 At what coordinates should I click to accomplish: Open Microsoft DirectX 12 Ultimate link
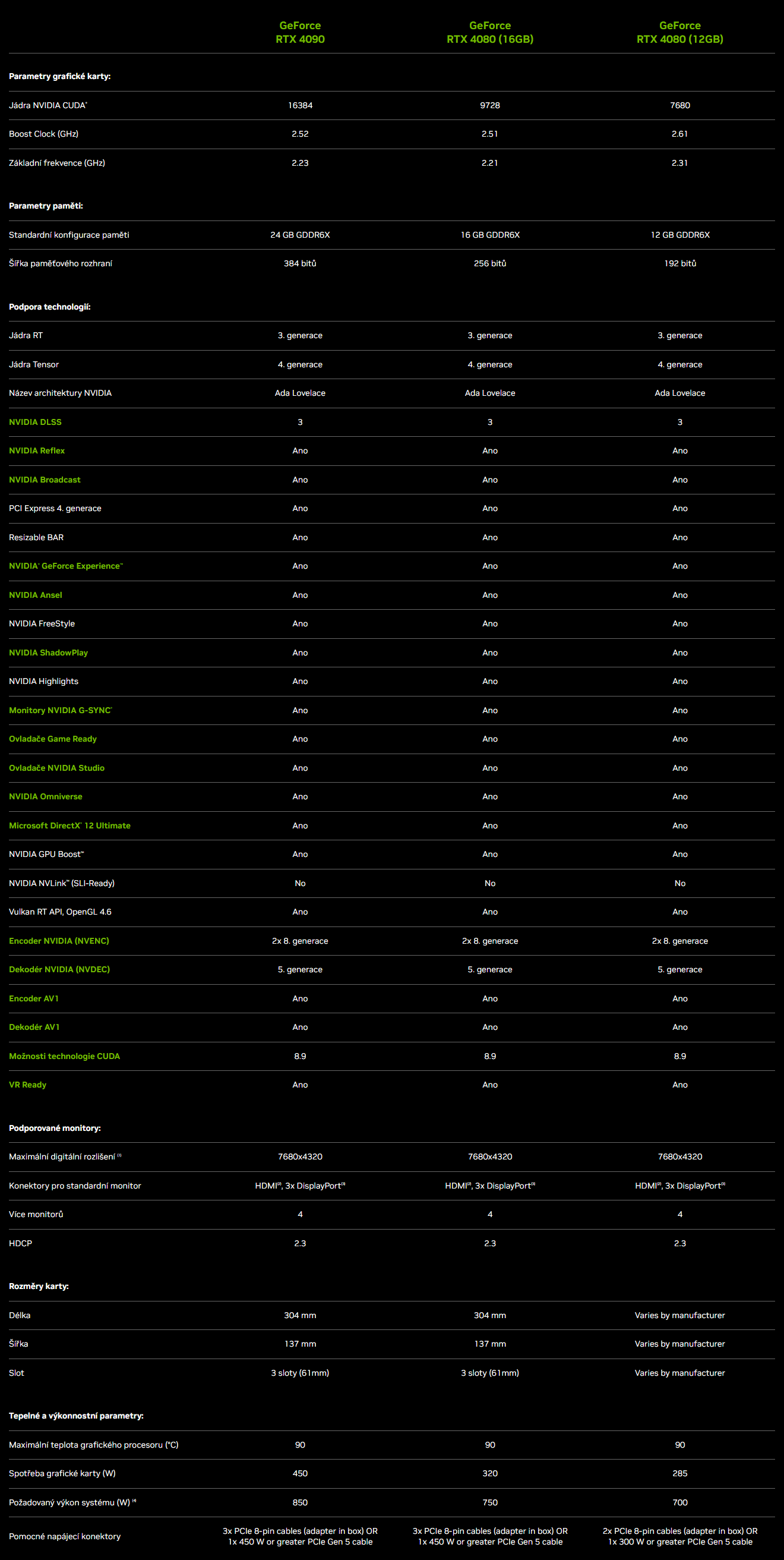(69, 825)
